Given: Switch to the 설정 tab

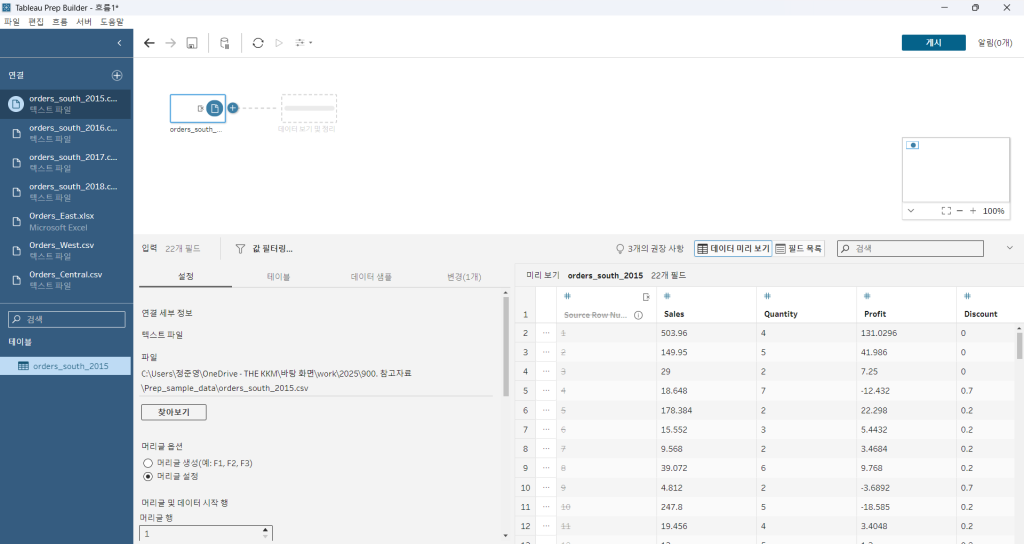Looking at the screenshot, I should tap(186, 277).
